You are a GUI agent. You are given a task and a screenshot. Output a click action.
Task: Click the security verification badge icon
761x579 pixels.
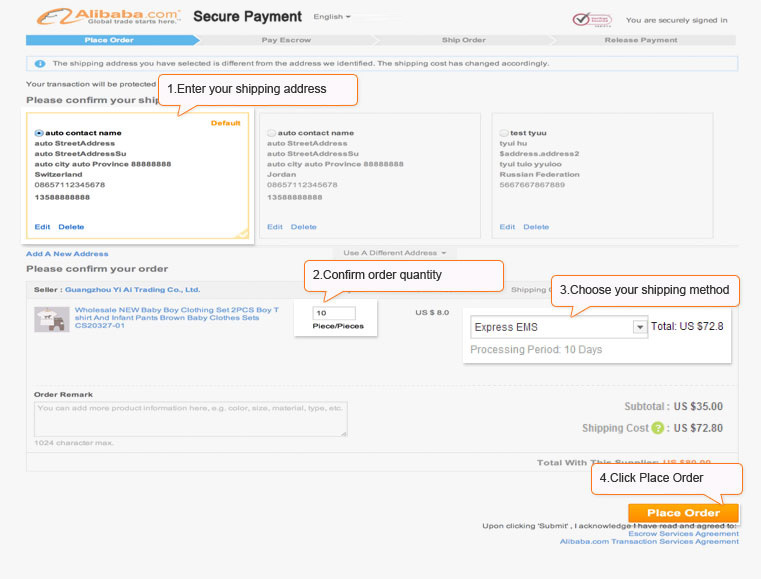[592, 20]
